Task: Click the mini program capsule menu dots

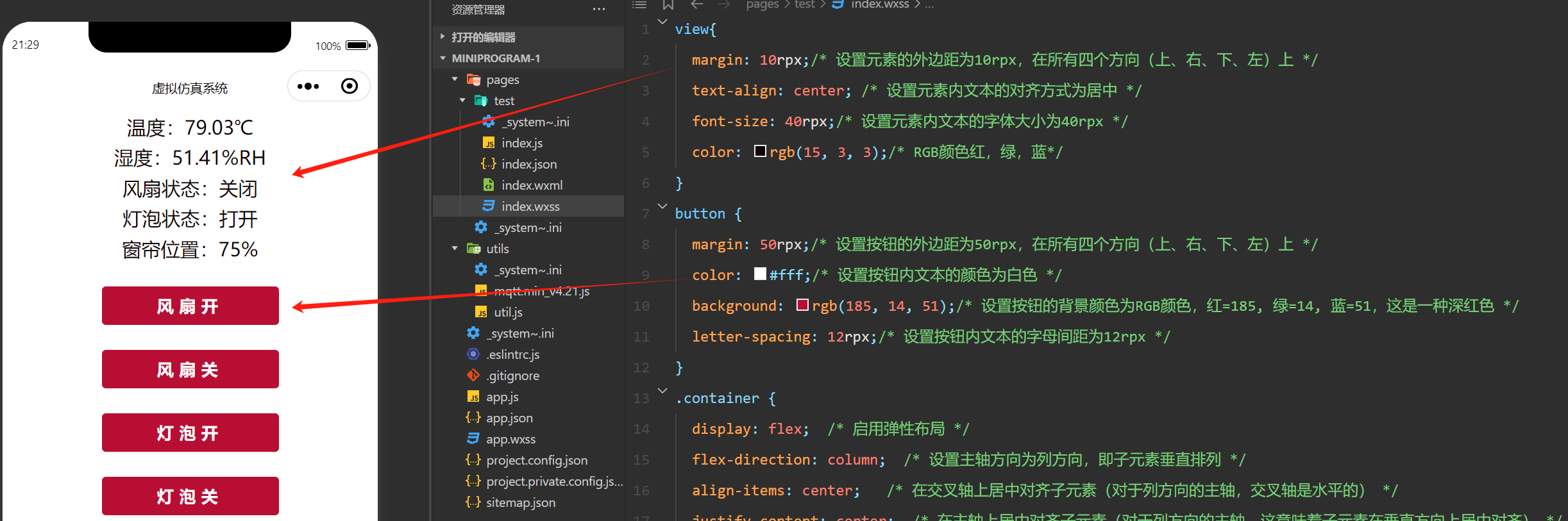Action: pos(308,87)
